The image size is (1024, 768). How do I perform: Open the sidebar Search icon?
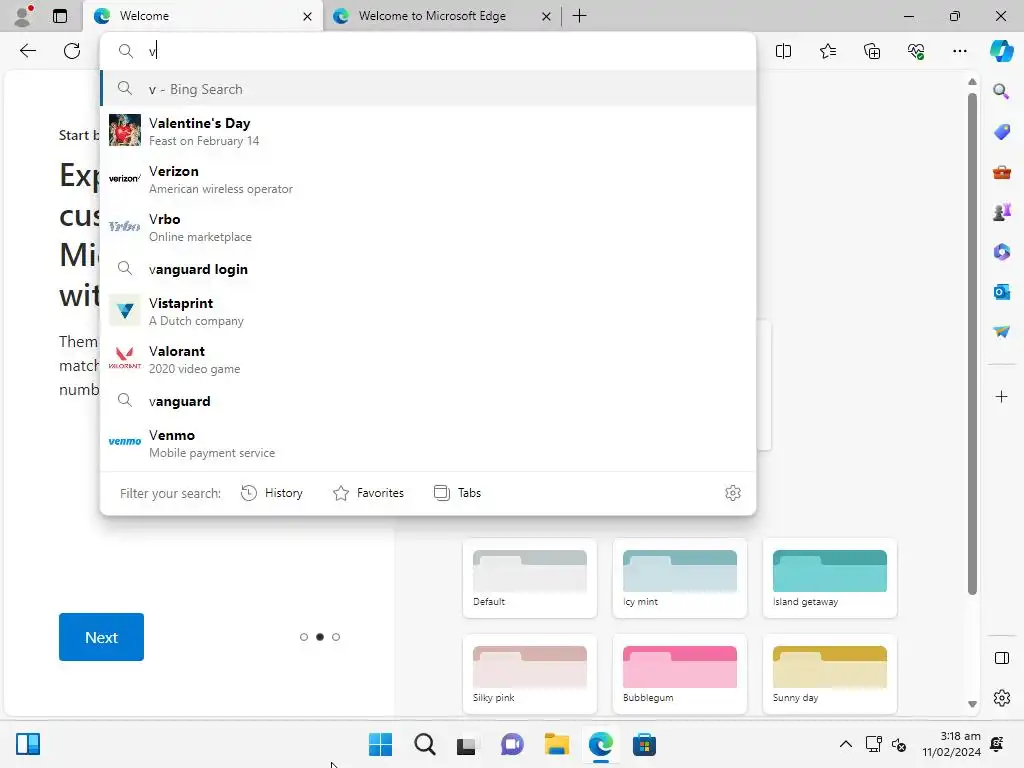[x=1001, y=91]
